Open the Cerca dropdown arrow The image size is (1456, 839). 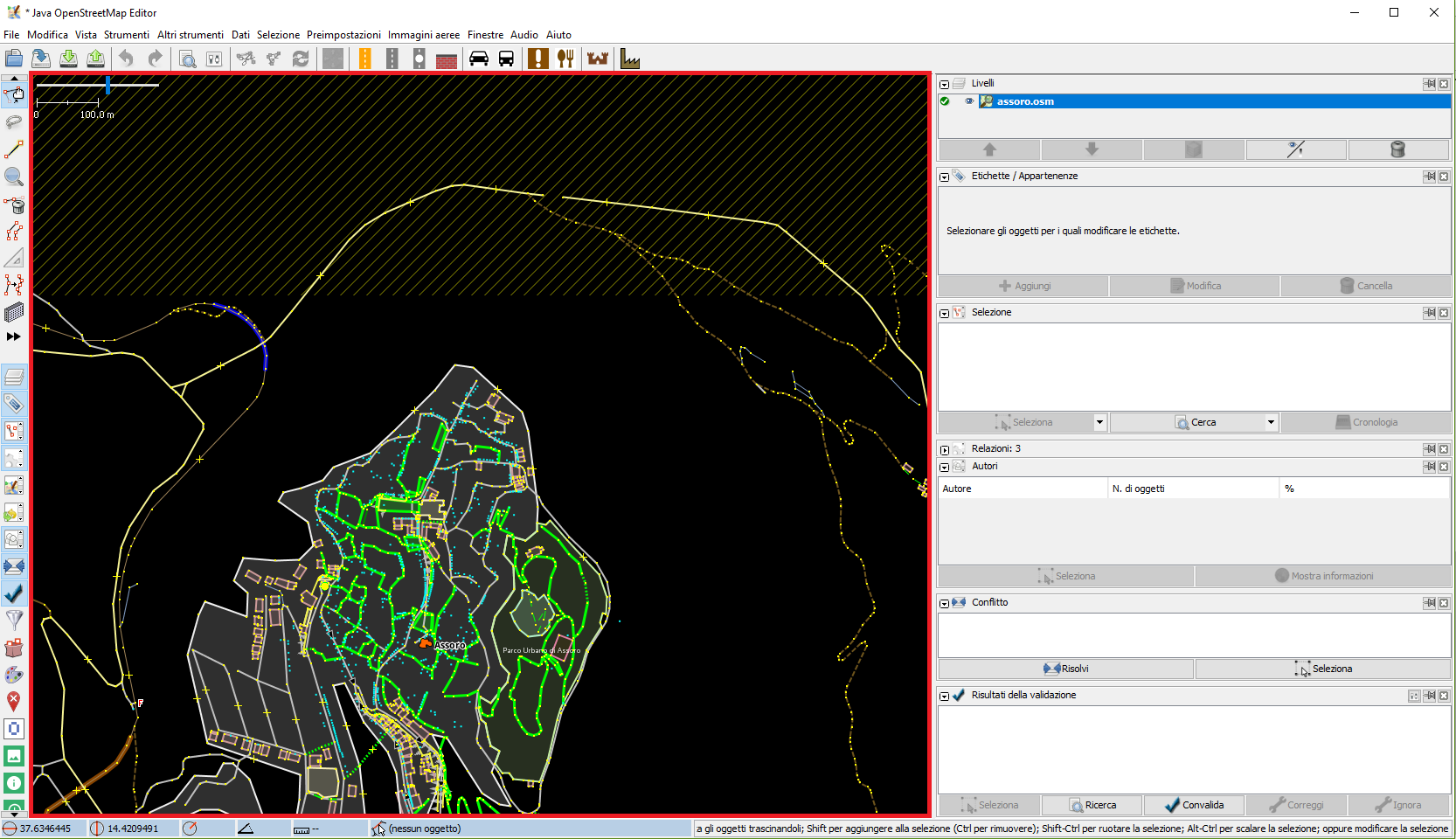click(x=1270, y=422)
